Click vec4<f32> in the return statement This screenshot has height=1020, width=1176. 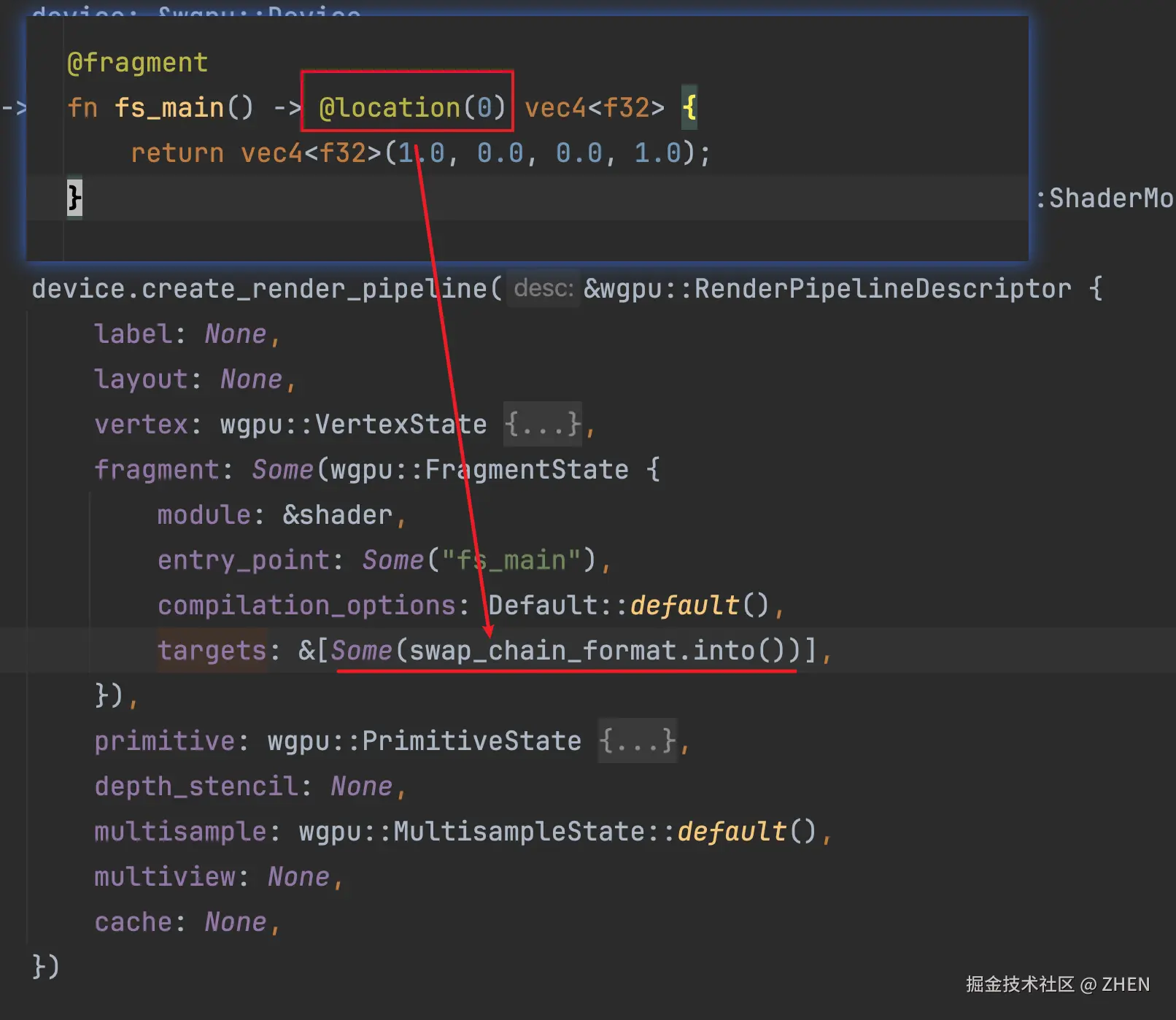coord(312,153)
